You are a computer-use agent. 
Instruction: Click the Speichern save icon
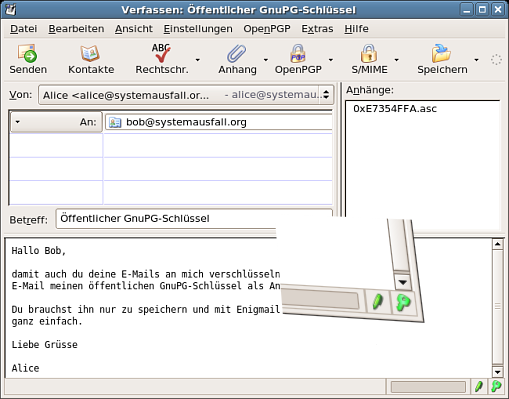441,53
